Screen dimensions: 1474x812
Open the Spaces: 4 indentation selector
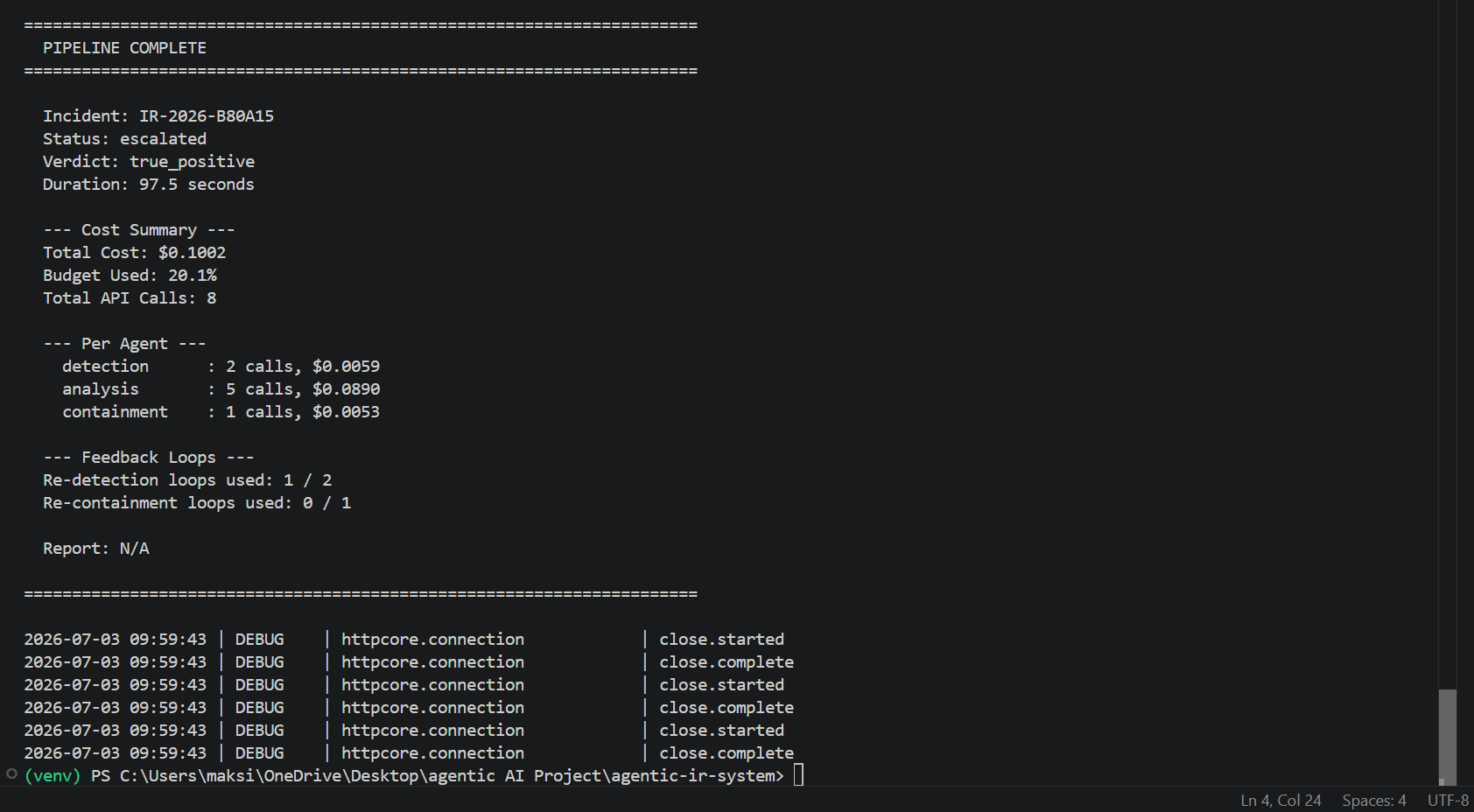click(1374, 801)
